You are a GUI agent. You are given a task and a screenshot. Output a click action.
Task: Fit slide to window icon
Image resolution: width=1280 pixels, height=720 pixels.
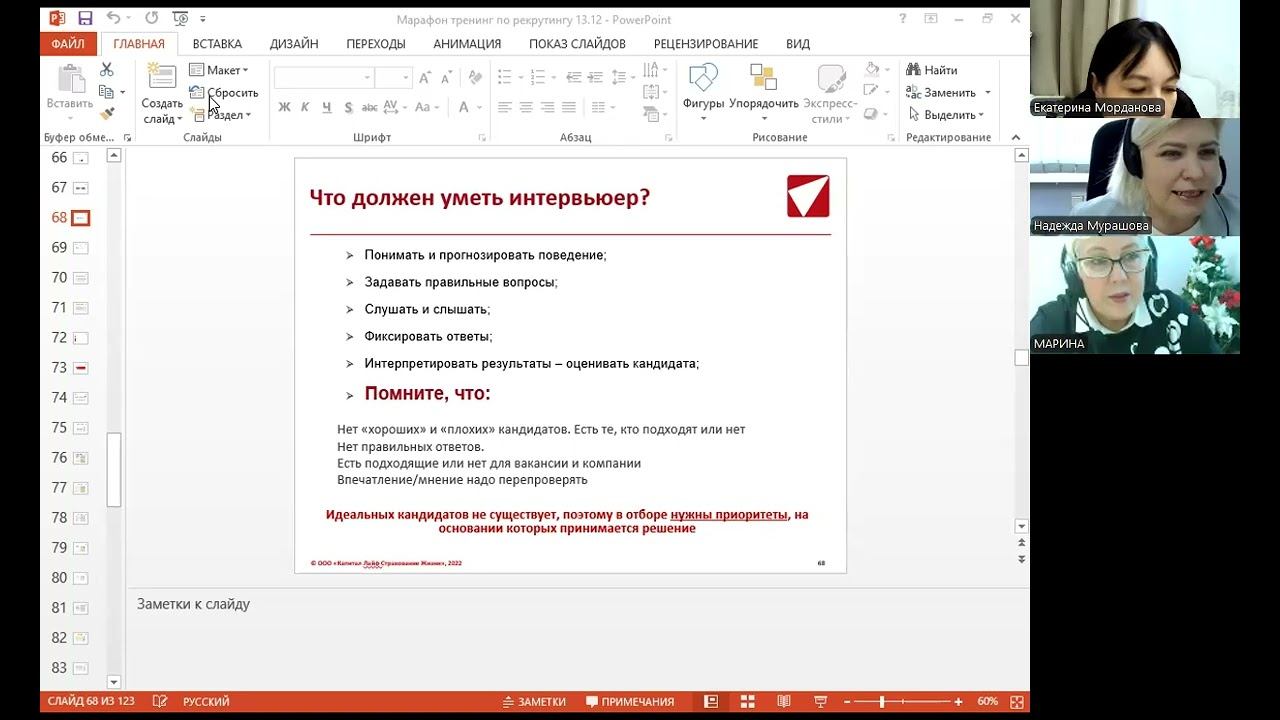[1017, 702]
